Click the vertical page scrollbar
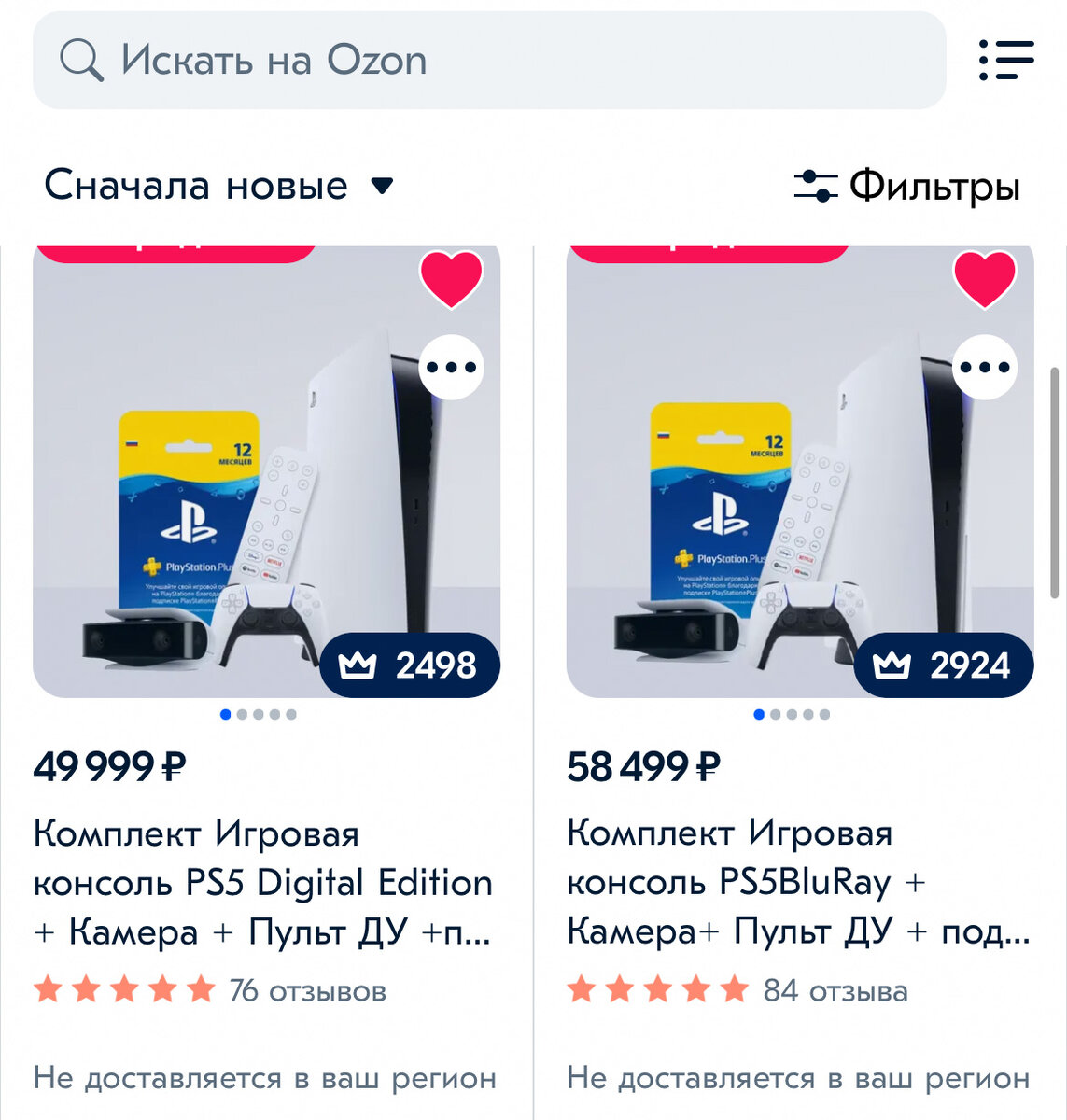Image resolution: width=1067 pixels, height=1120 pixels. [x=1055, y=483]
